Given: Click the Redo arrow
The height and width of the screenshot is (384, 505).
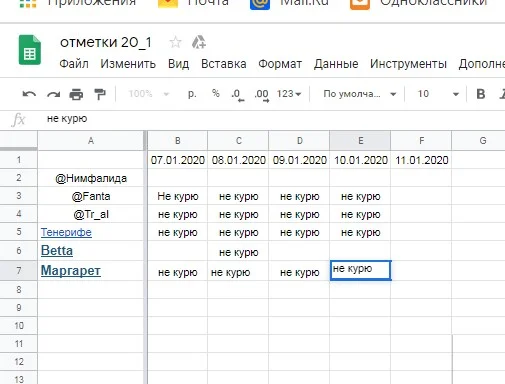Looking at the screenshot, I should (x=53, y=95).
